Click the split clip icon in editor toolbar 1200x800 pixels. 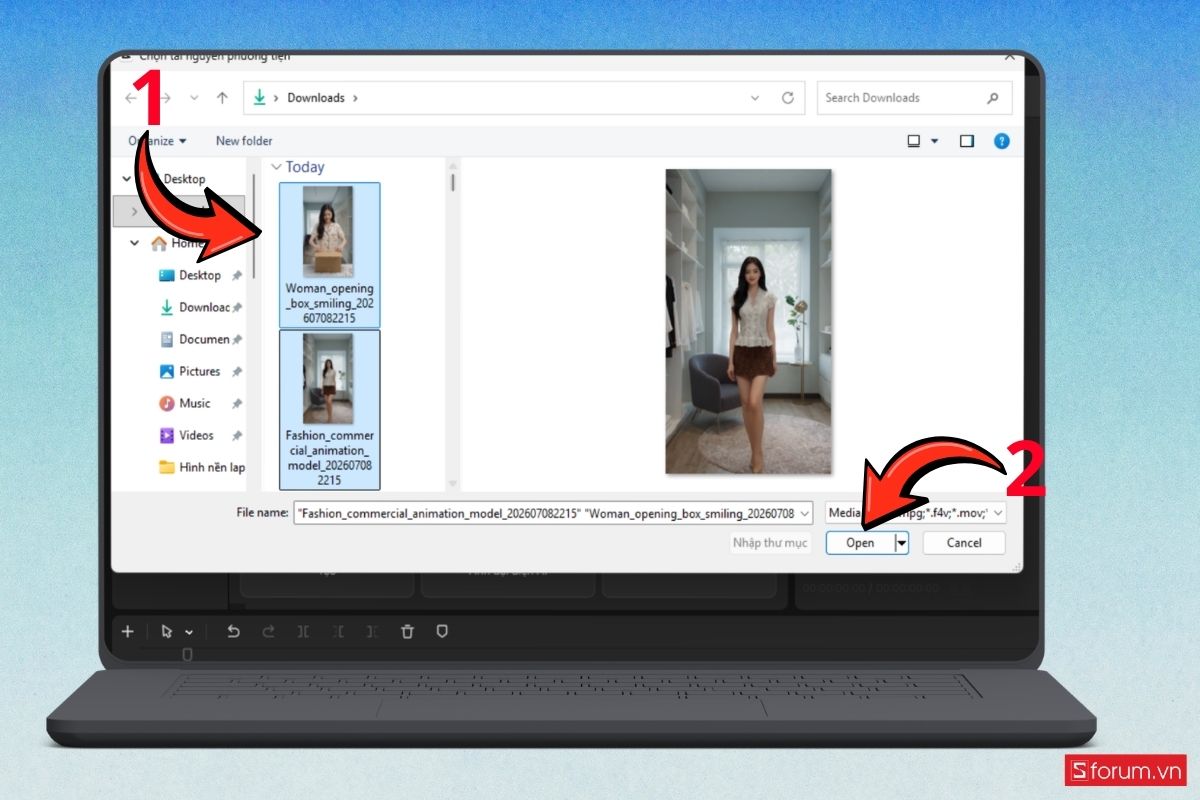click(x=303, y=632)
